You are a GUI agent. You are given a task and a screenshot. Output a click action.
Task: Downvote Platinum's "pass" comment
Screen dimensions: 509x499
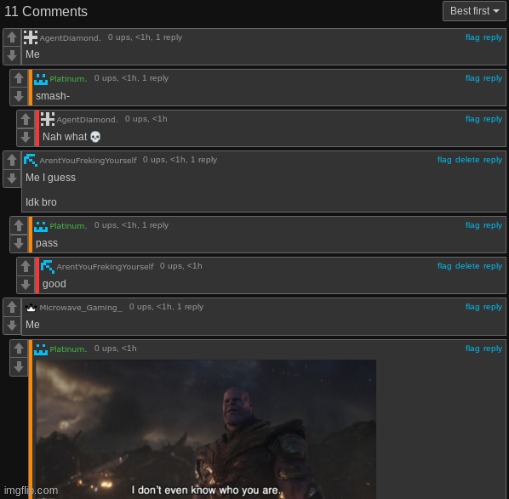[x=19, y=243]
